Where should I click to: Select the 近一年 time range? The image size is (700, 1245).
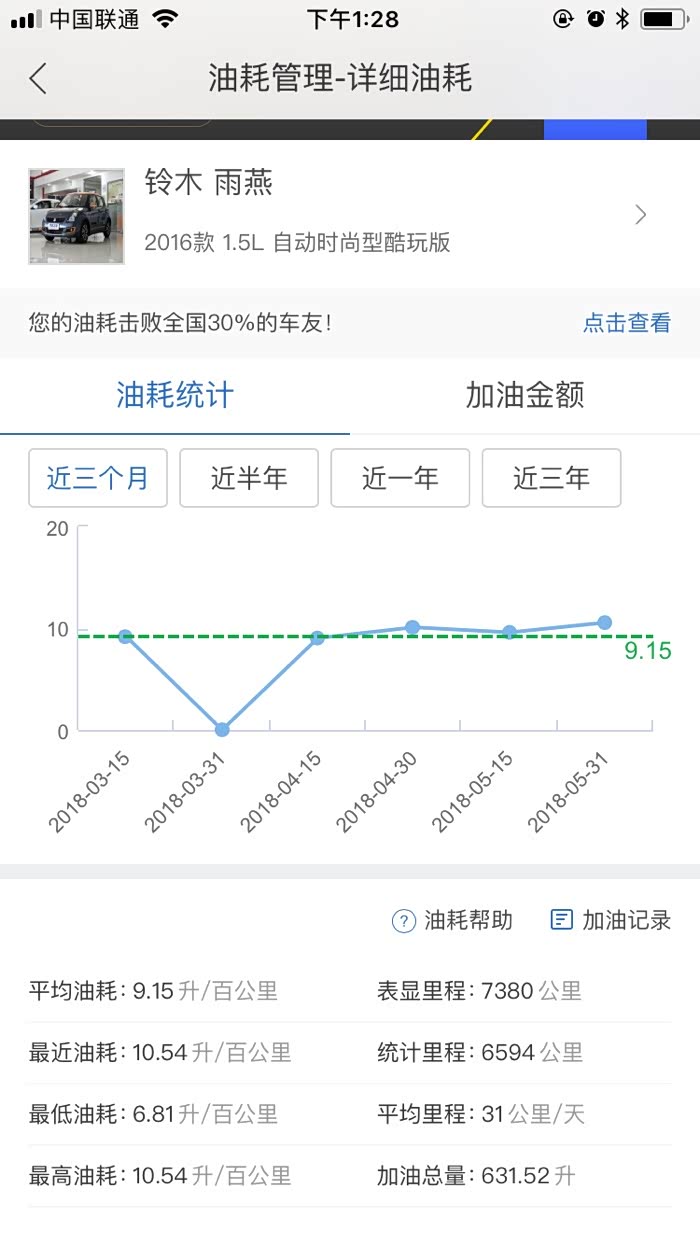pyautogui.click(x=400, y=478)
